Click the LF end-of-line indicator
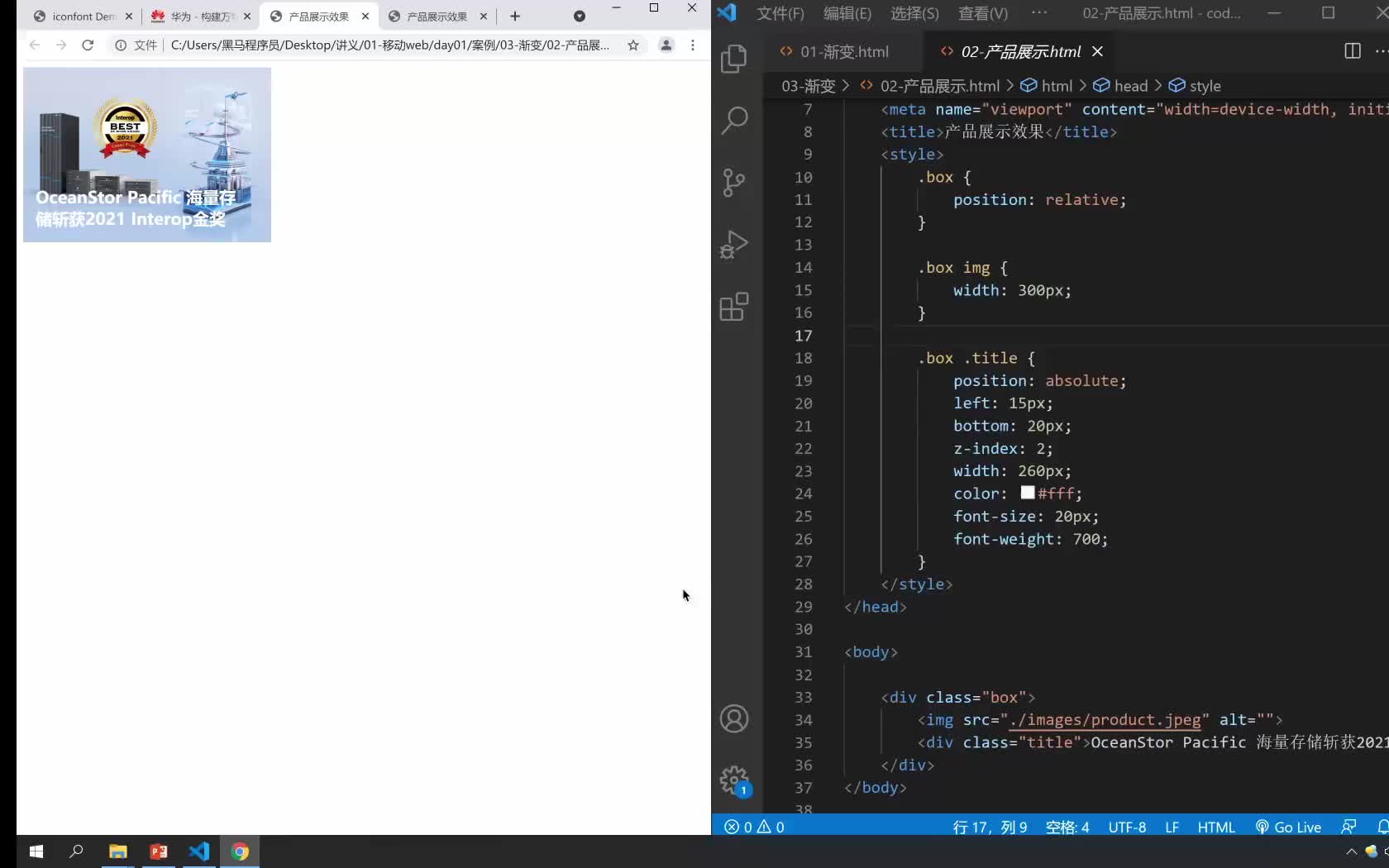Viewport: 1389px width, 868px height. coord(1172,827)
